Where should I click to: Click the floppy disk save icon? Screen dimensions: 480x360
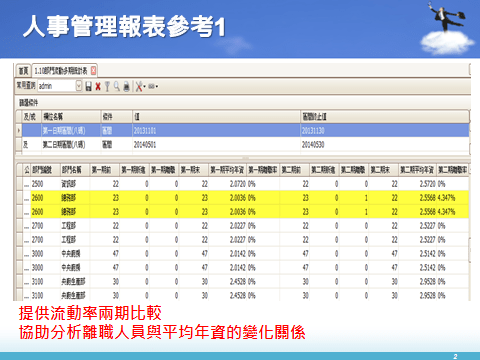pos(88,87)
